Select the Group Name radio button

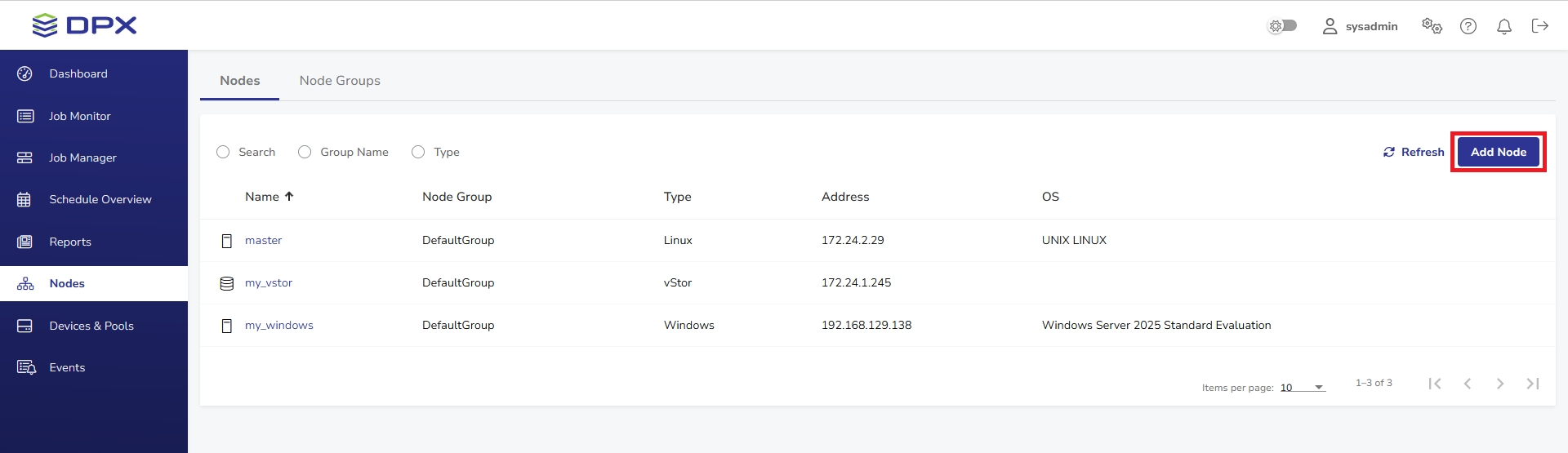point(305,152)
